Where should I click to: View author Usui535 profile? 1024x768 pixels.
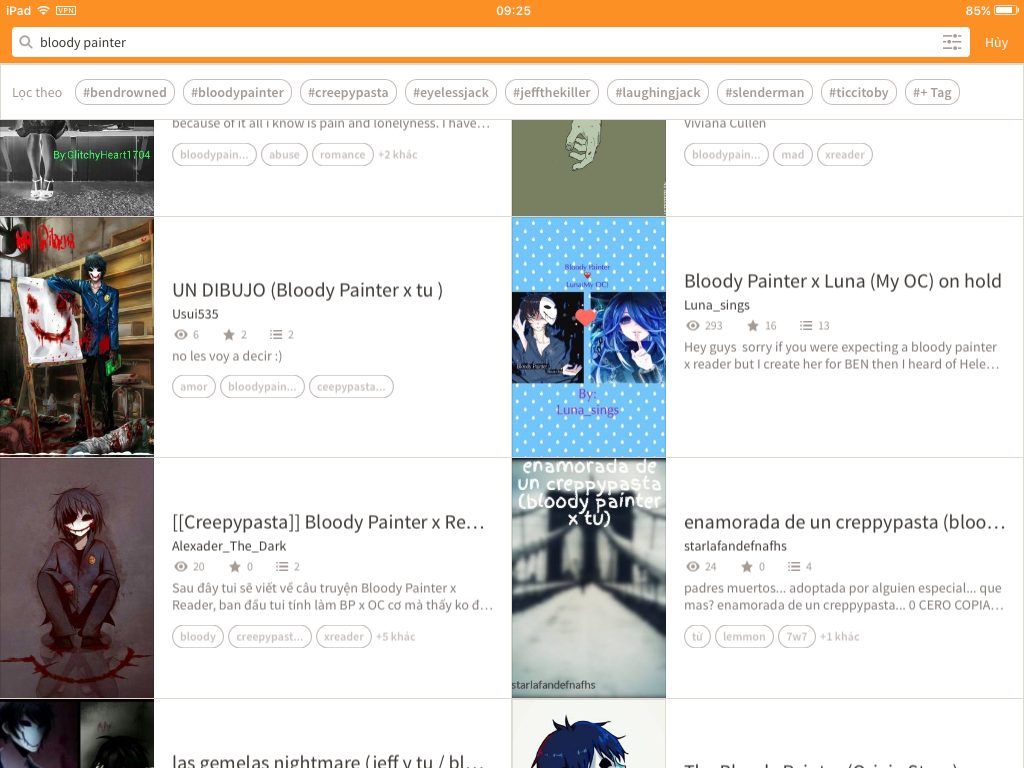tap(195, 314)
